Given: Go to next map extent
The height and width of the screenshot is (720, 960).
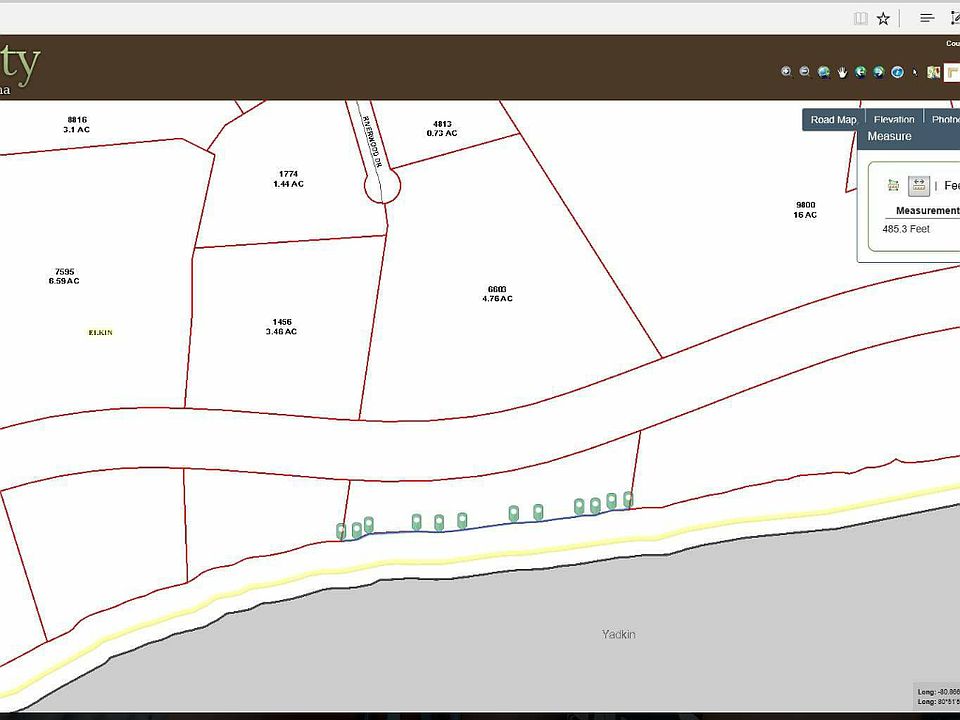Looking at the screenshot, I should pos(878,72).
